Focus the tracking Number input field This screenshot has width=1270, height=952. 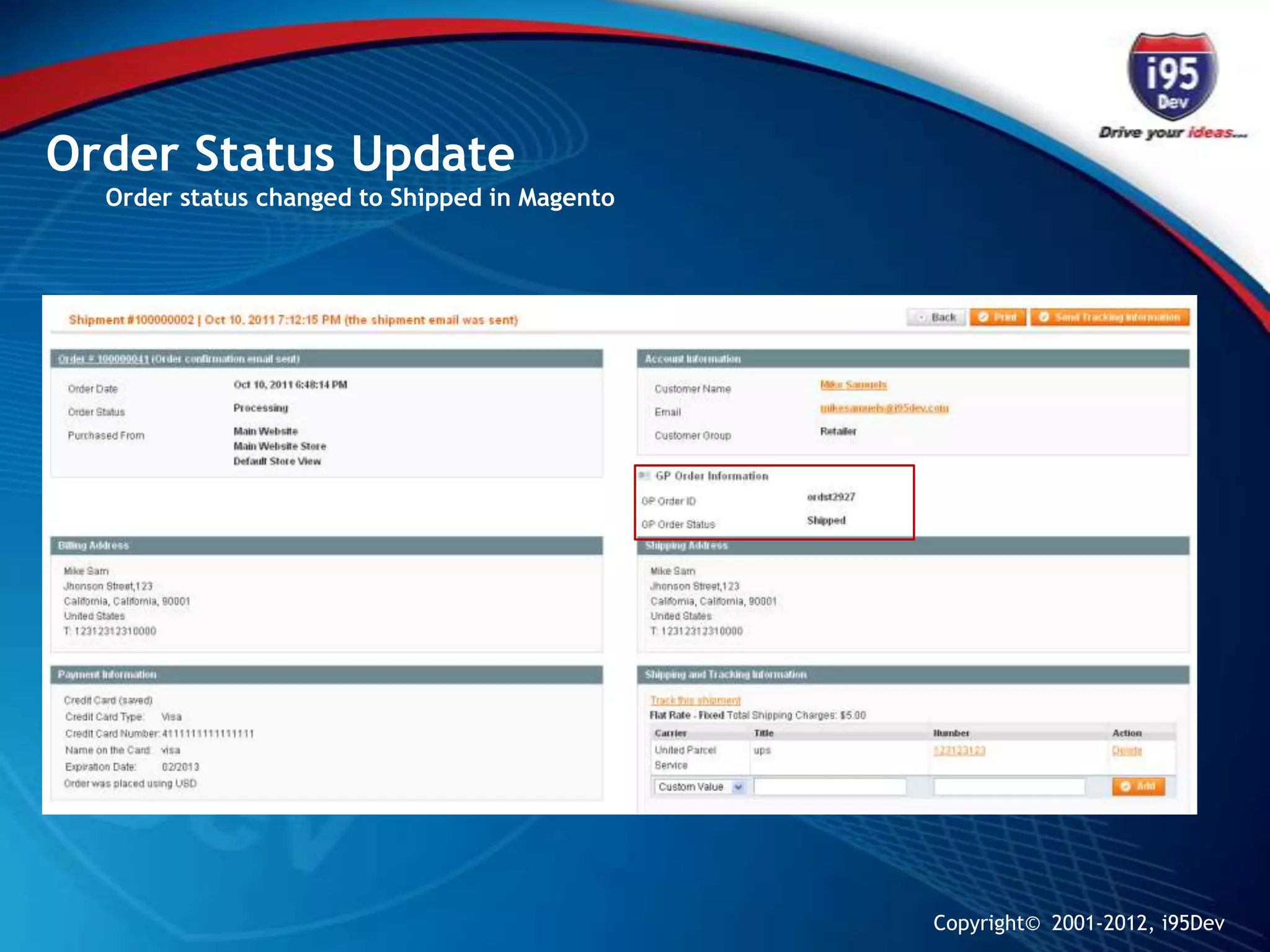(x=1009, y=787)
